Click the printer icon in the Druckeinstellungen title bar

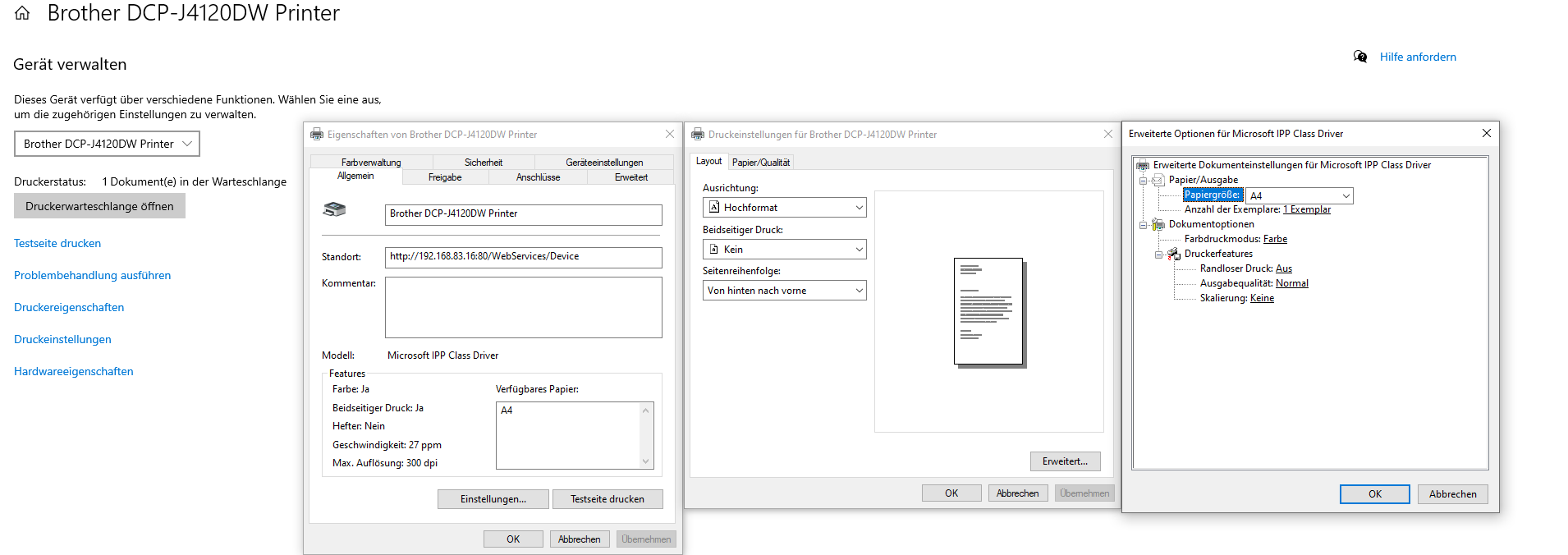(x=698, y=135)
